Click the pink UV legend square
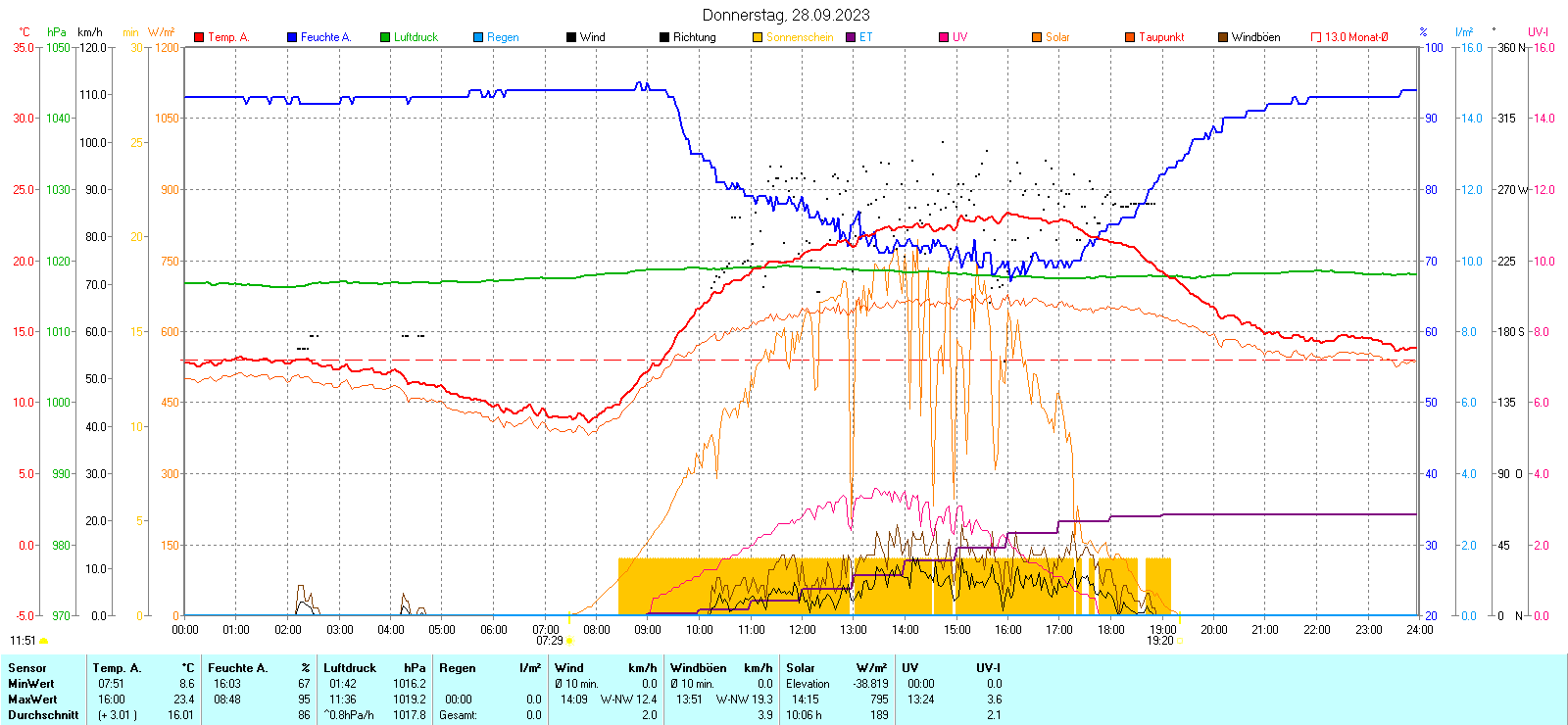Viewport: 1568px width, 725px height. tap(944, 37)
